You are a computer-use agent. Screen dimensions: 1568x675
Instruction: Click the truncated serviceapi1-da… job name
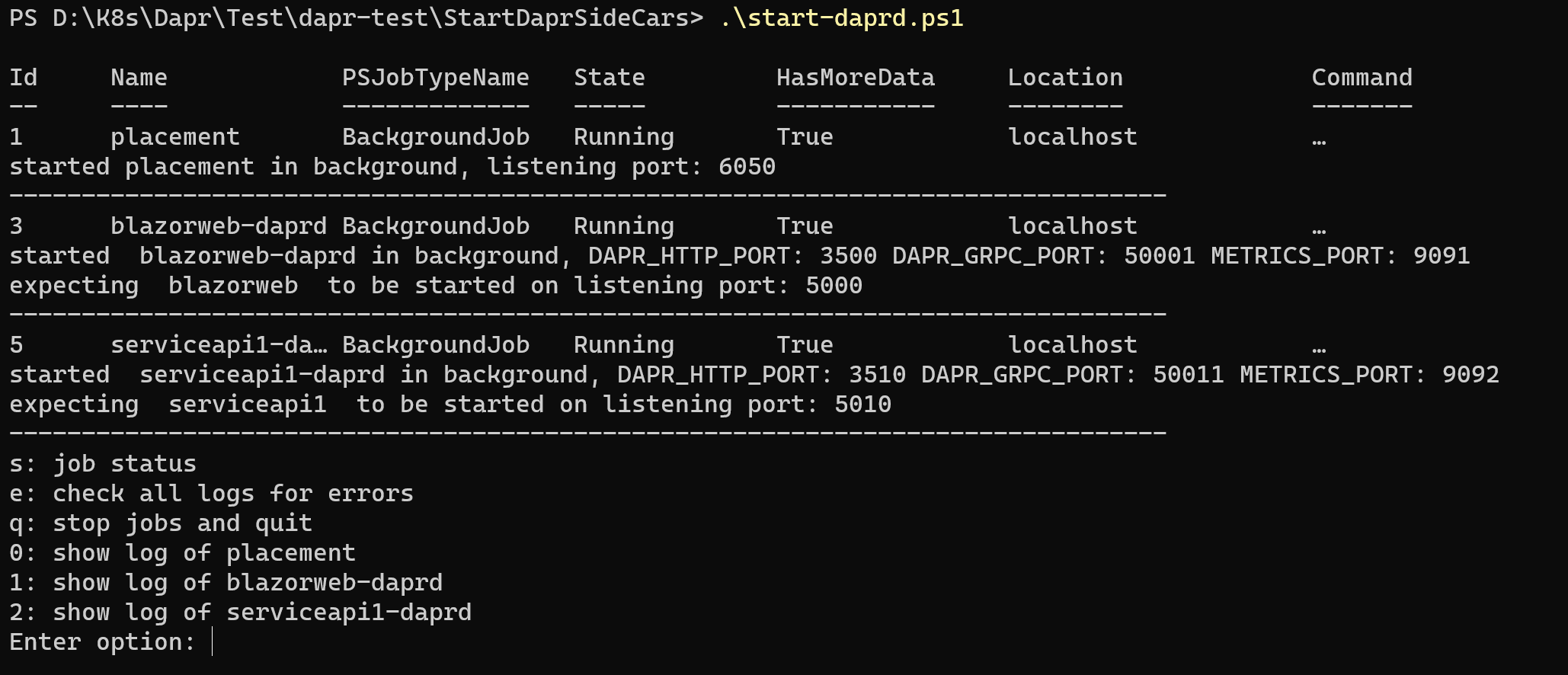point(219,345)
